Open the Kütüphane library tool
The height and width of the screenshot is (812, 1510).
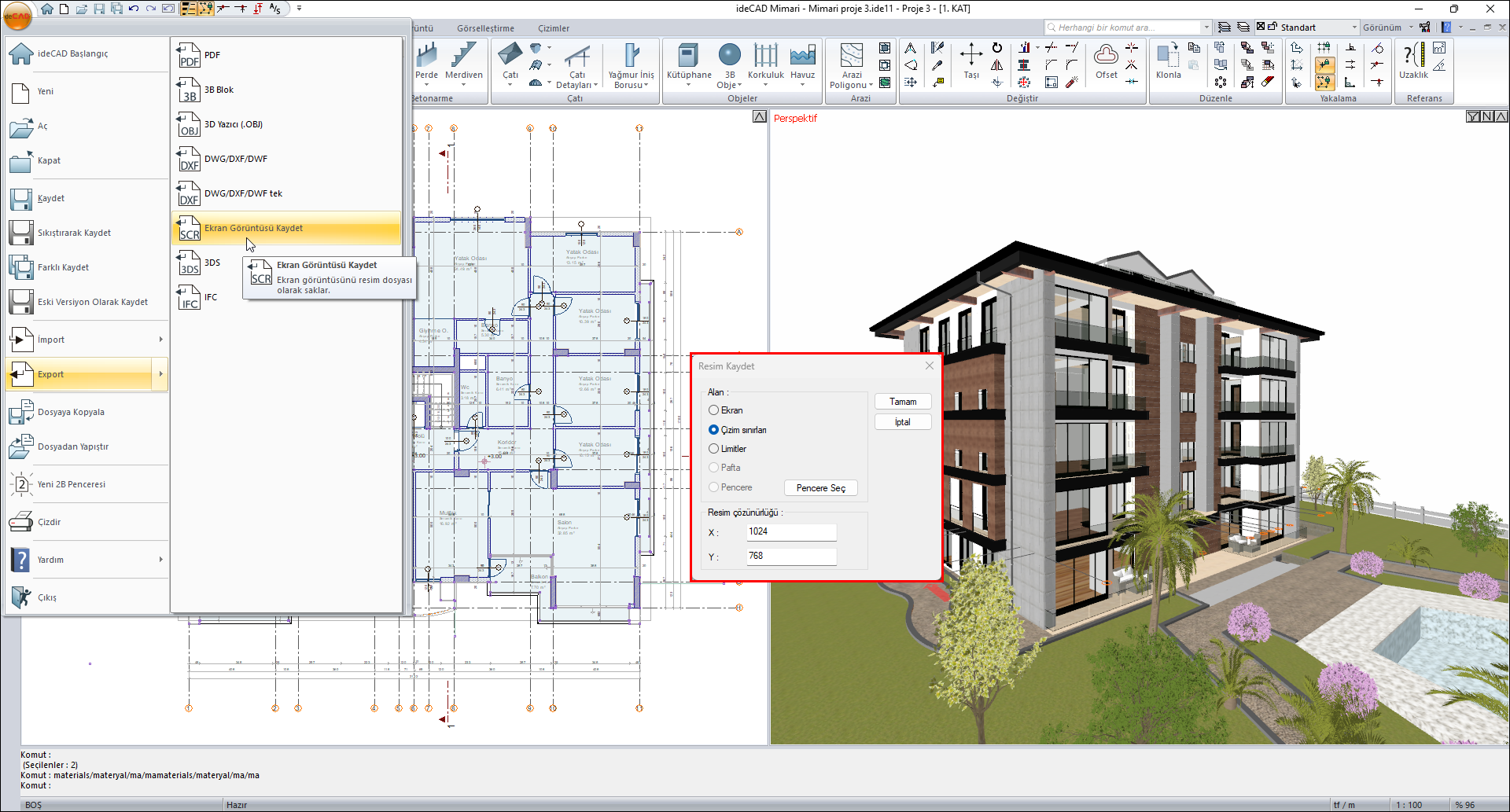689,62
